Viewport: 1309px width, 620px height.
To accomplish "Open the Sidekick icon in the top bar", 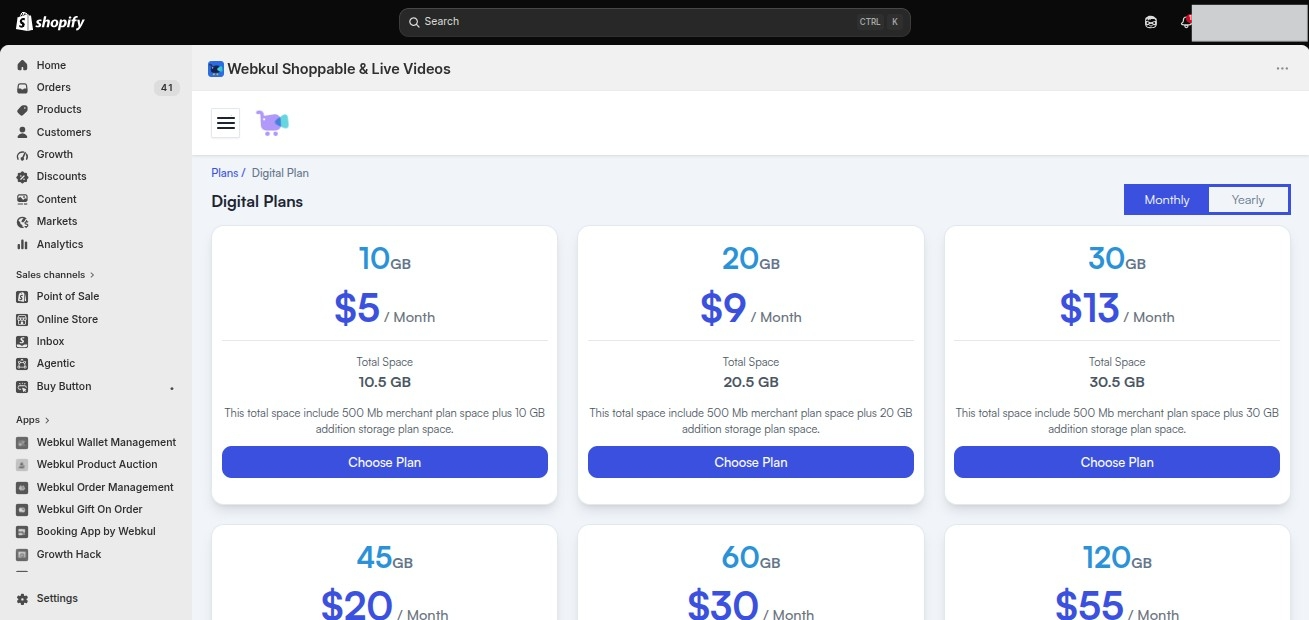I will click(x=1151, y=22).
